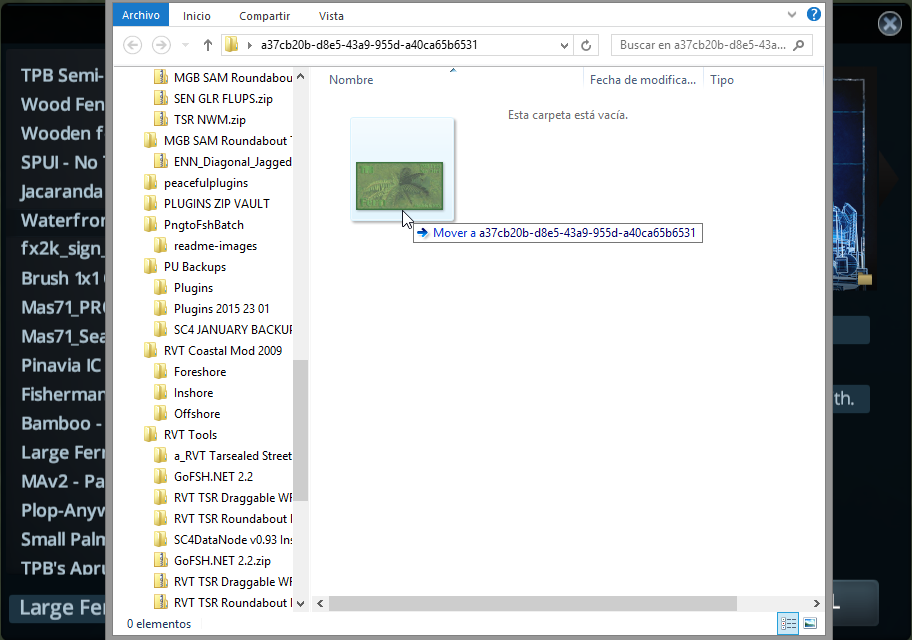
Task: Sort by the Tipo column header
Action: [x=722, y=80]
